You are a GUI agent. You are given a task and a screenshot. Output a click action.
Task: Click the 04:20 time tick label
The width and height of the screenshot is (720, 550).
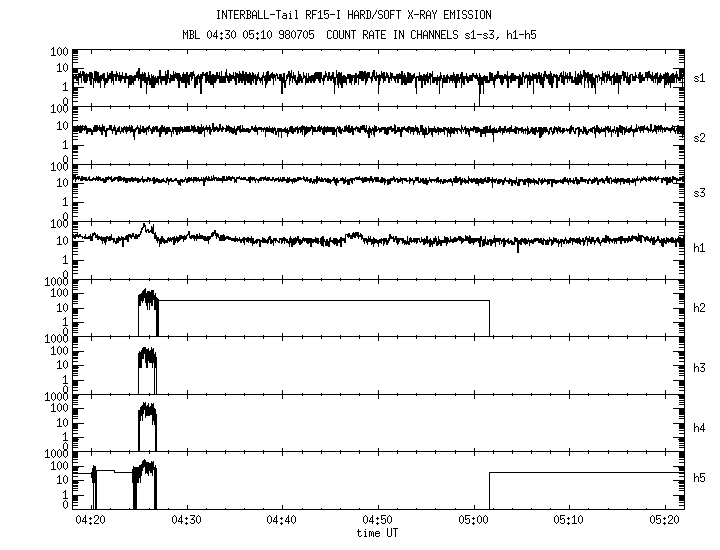coord(91,521)
